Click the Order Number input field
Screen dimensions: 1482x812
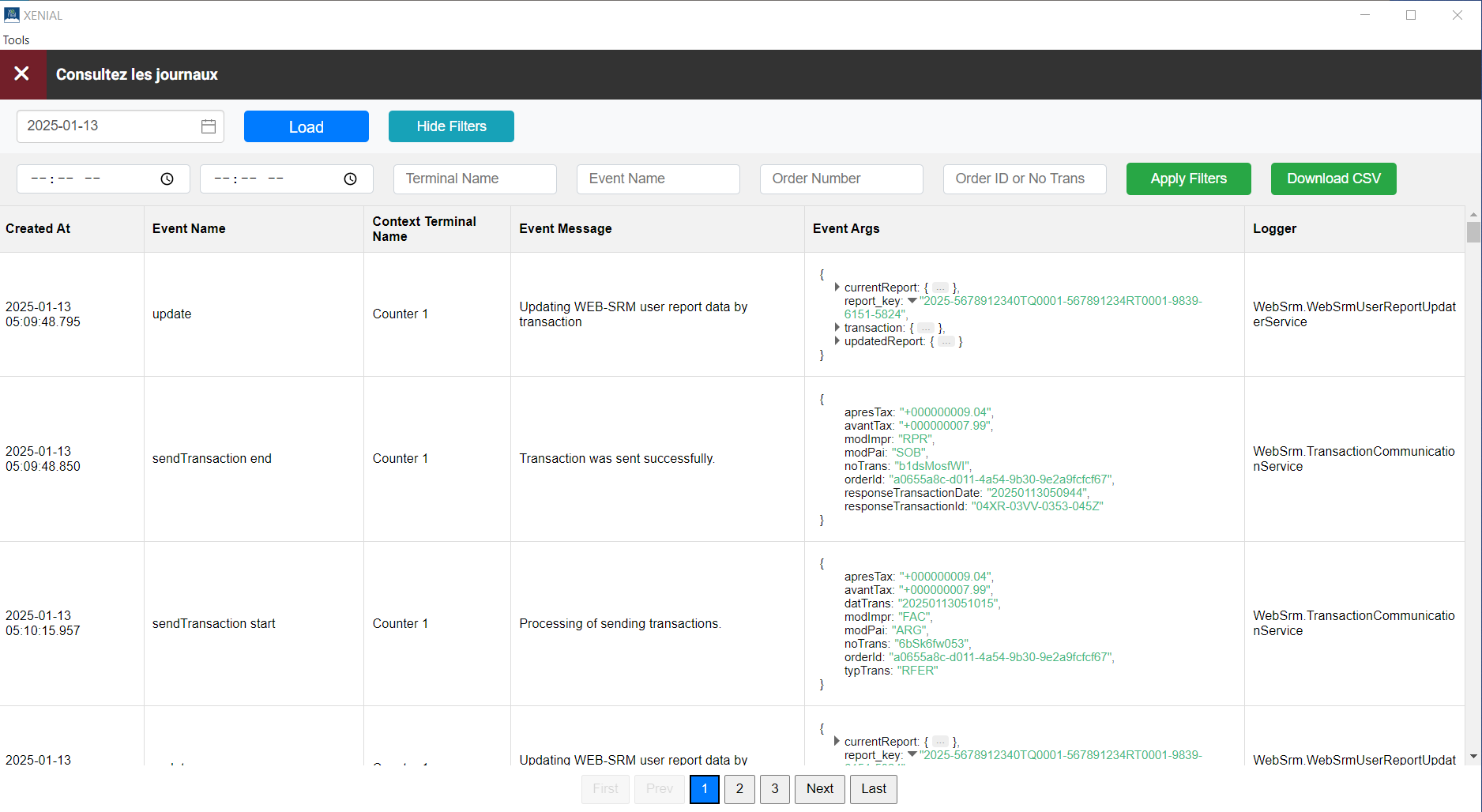[x=841, y=179]
